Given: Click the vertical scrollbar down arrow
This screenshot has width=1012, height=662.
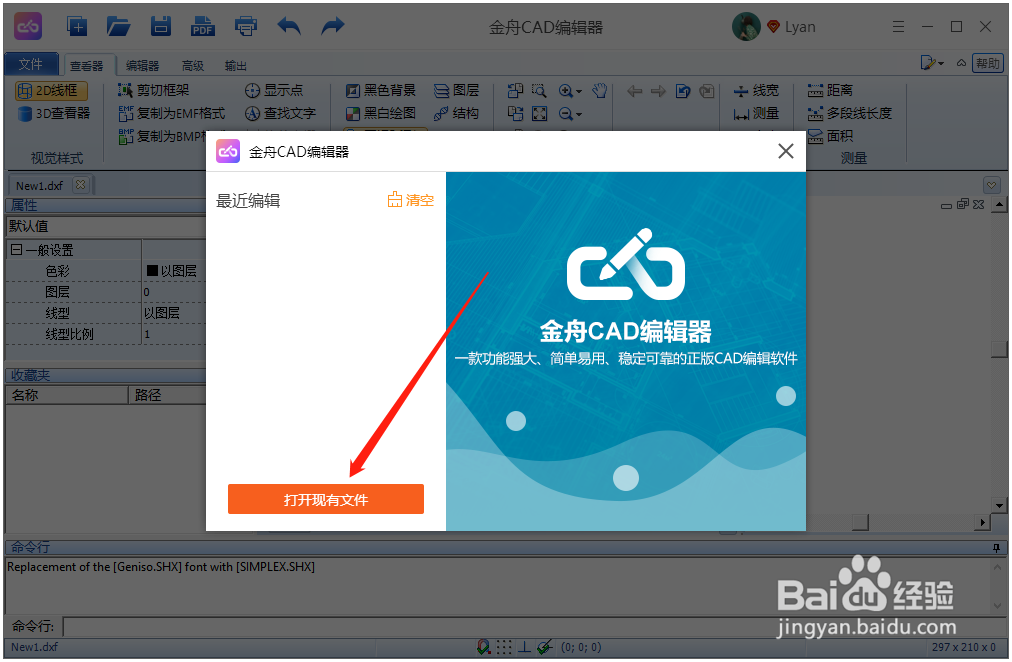Looking at the screenshot, I should pyautogui.click(x=1000, y=505).
